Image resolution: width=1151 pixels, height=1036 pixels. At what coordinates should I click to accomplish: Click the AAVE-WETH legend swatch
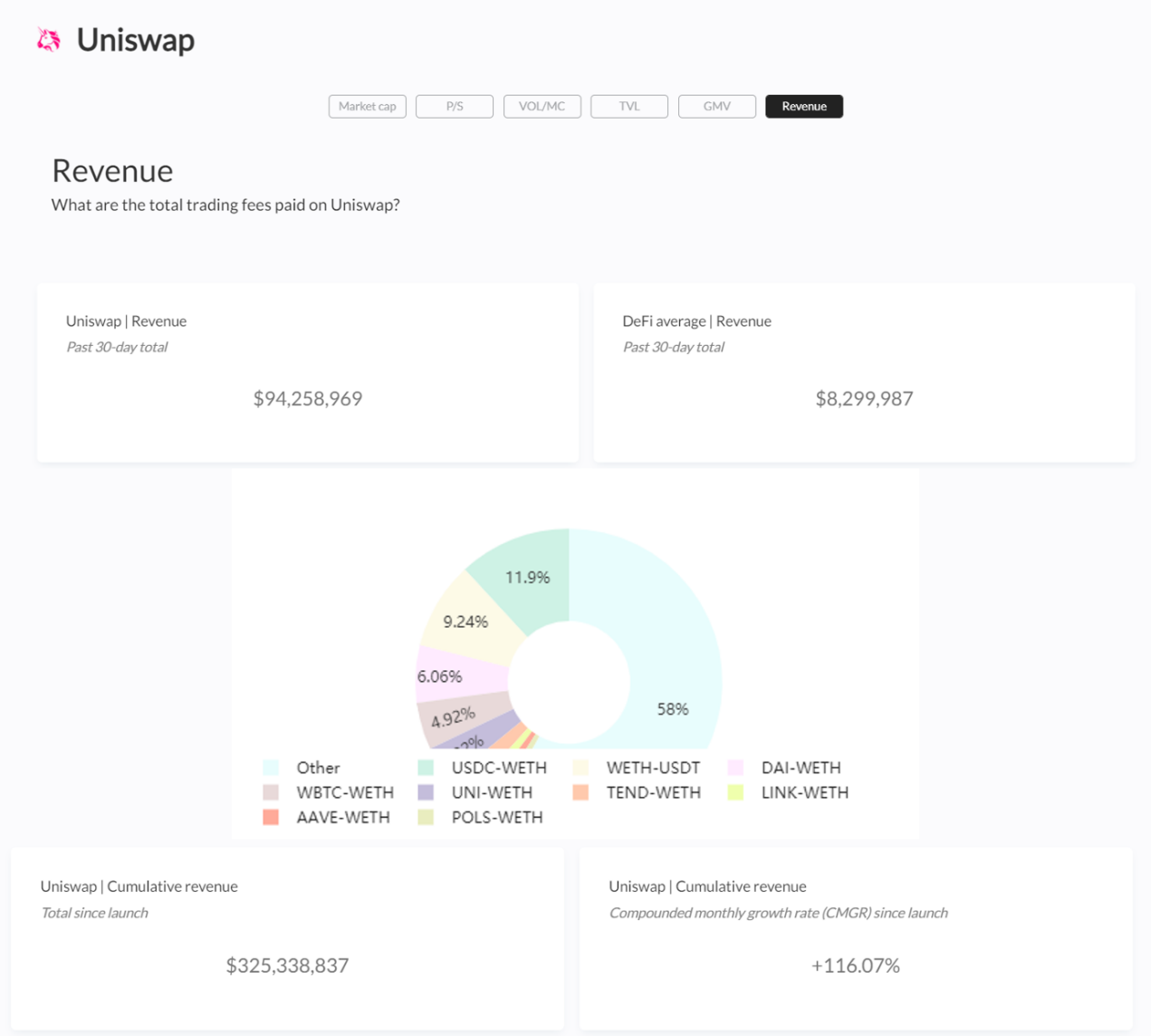tap(271, 817)
